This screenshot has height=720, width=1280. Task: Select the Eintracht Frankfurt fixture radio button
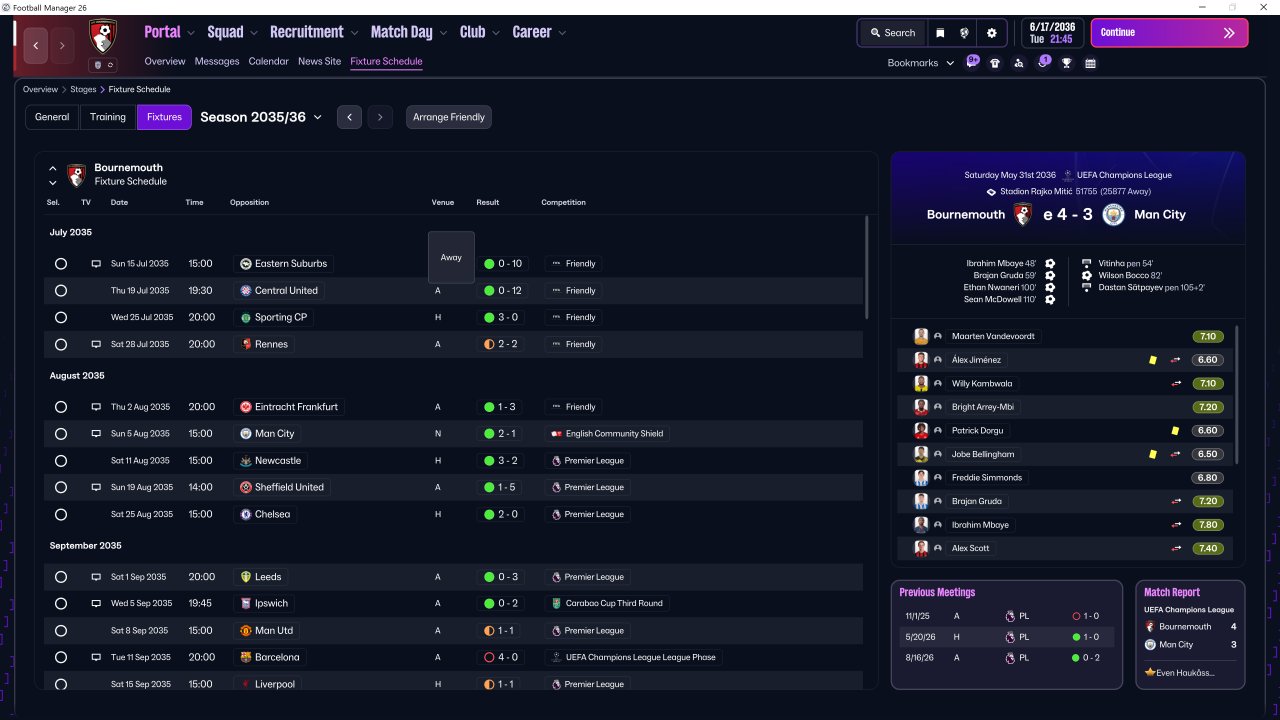pos(61,407)
